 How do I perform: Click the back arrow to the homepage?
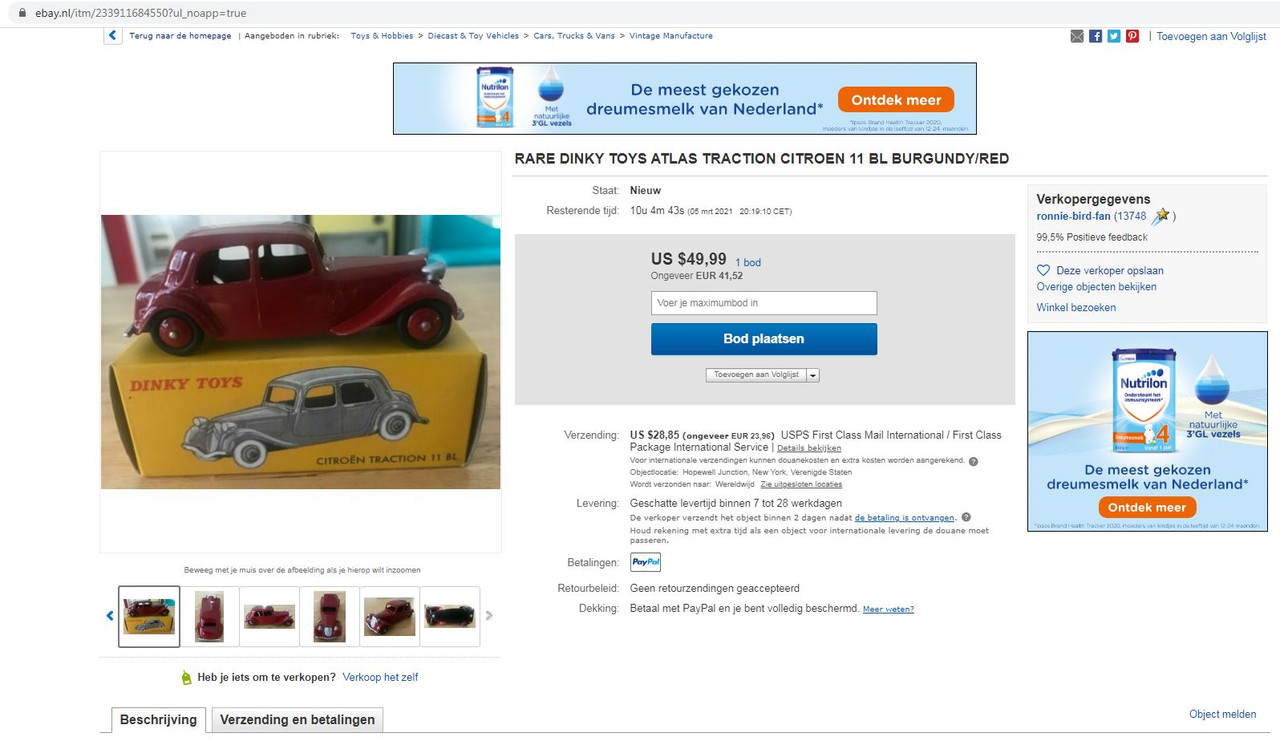[112, 36]
